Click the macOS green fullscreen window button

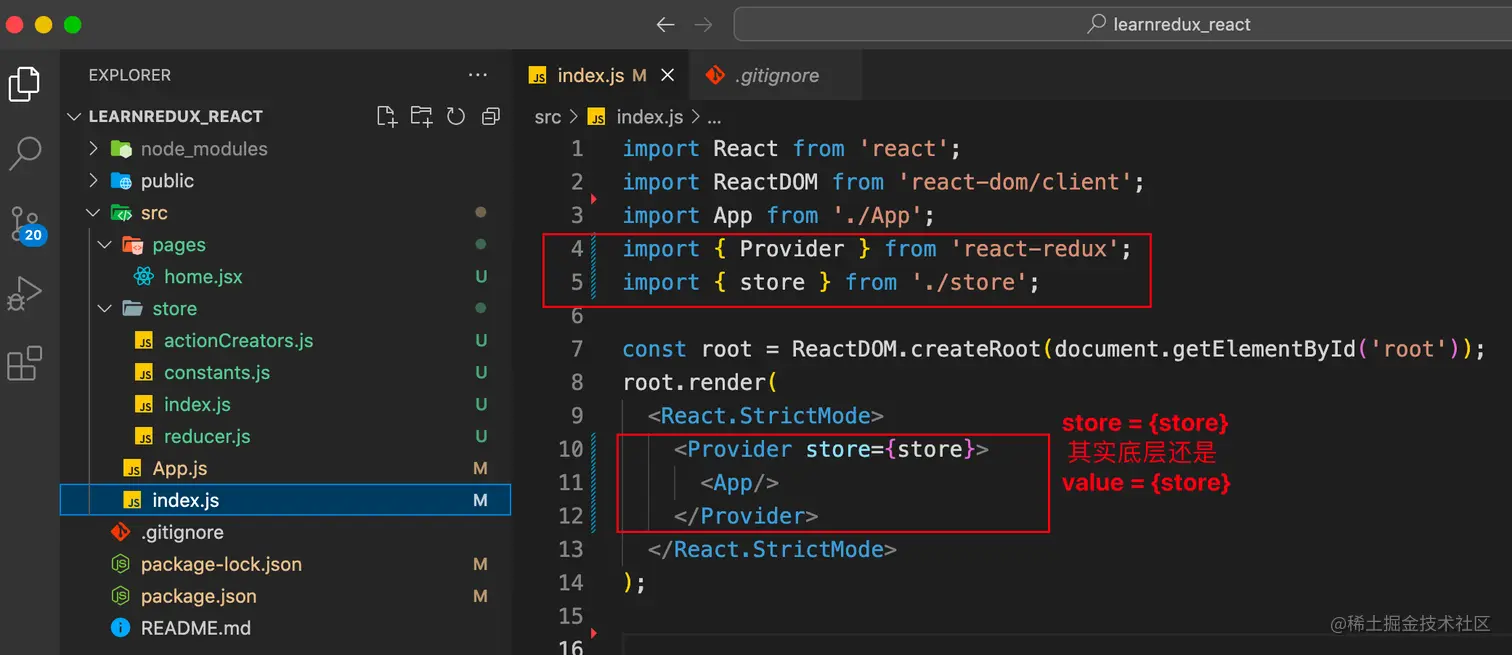[x=72, y=25]
